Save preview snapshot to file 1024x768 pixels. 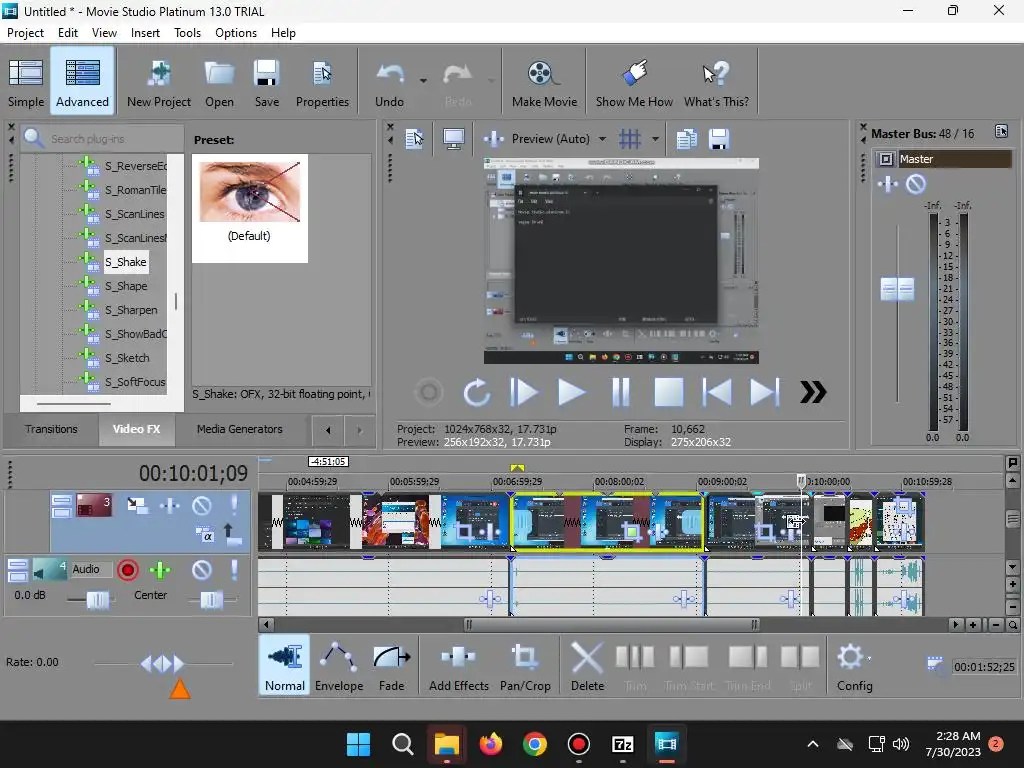(718, 138)
